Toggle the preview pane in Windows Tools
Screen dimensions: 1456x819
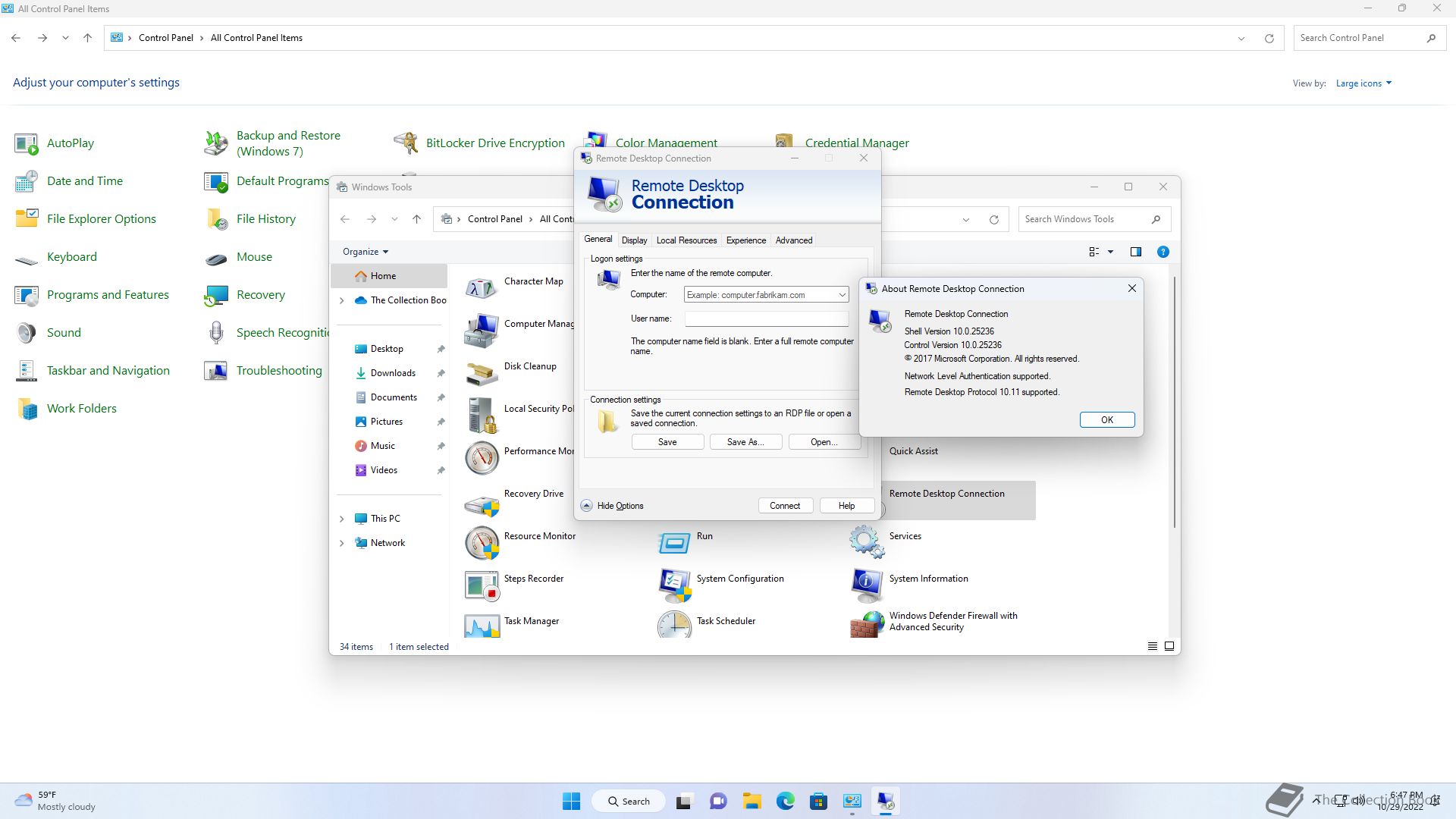pyautogui.click(x=1135, y=252)
